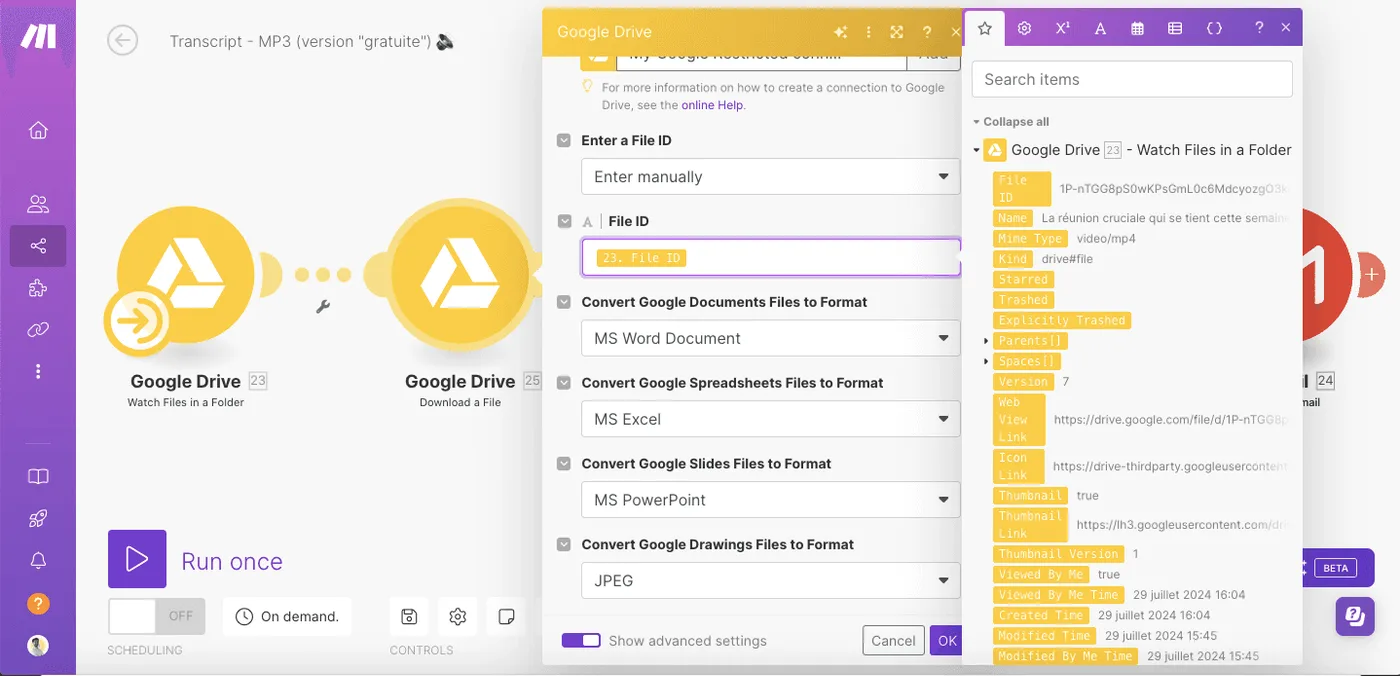This screenshot has width=1400, height=676.
Task: Open the purple chat support button
Action: (1355, 616)
